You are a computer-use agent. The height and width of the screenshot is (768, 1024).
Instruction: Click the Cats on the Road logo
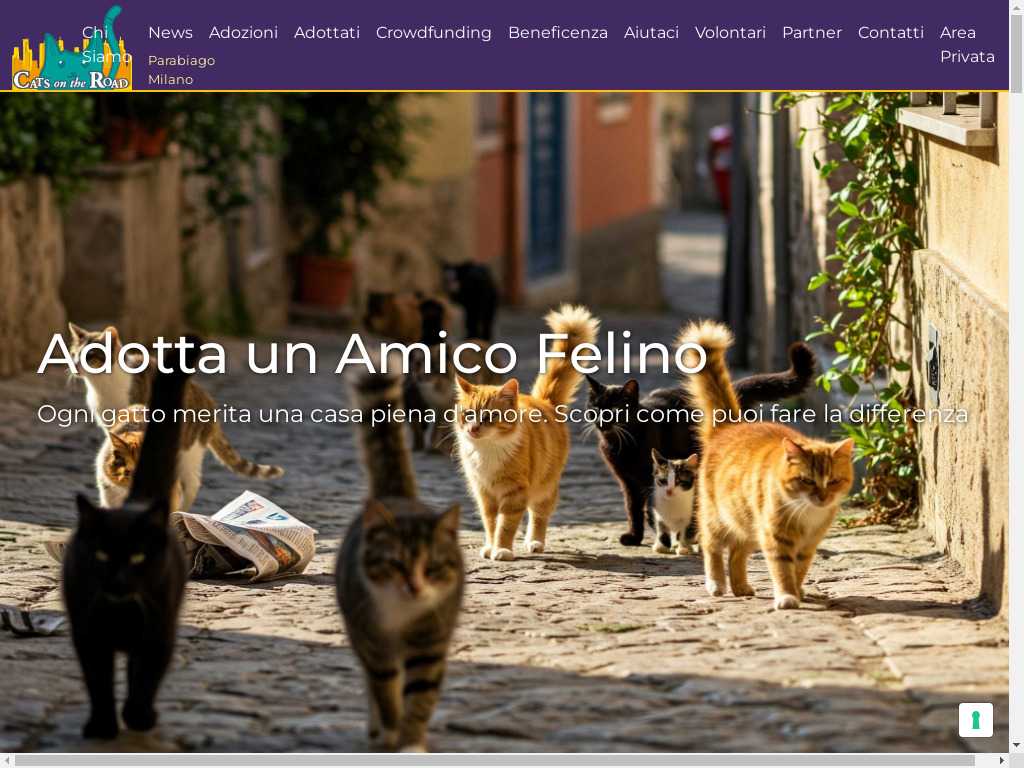click(x=72, y=47)
